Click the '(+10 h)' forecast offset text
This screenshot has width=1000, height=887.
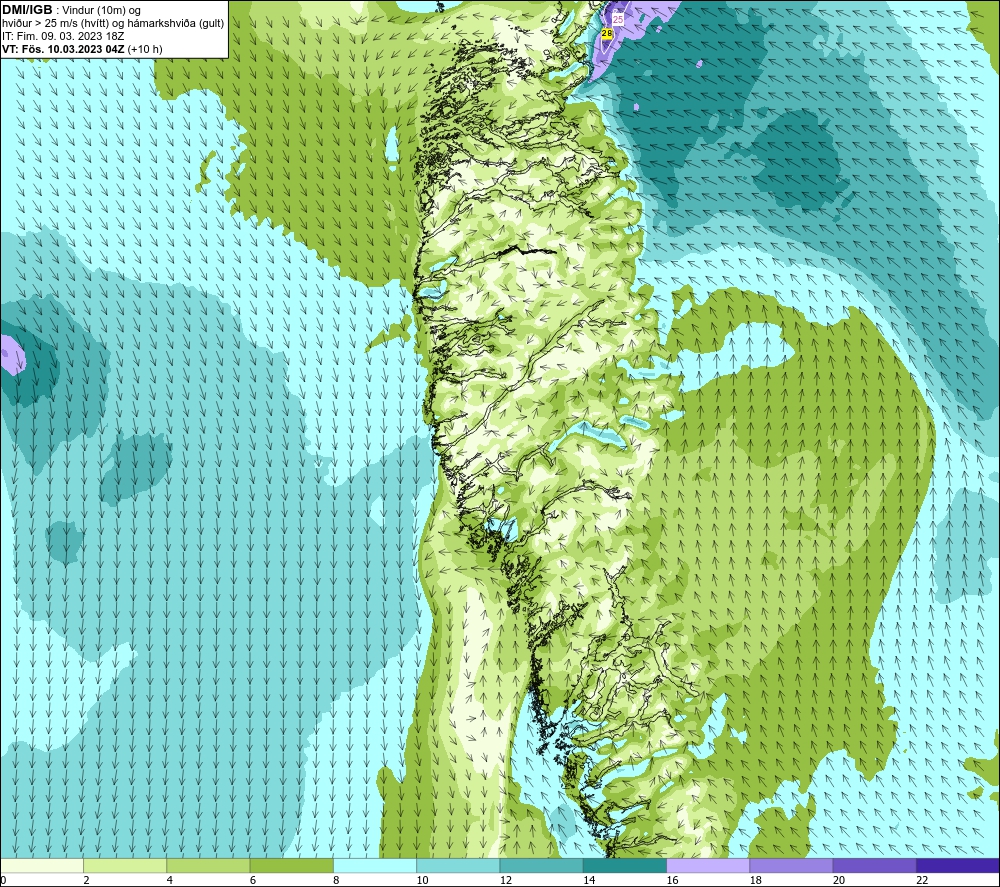(145, 49)
